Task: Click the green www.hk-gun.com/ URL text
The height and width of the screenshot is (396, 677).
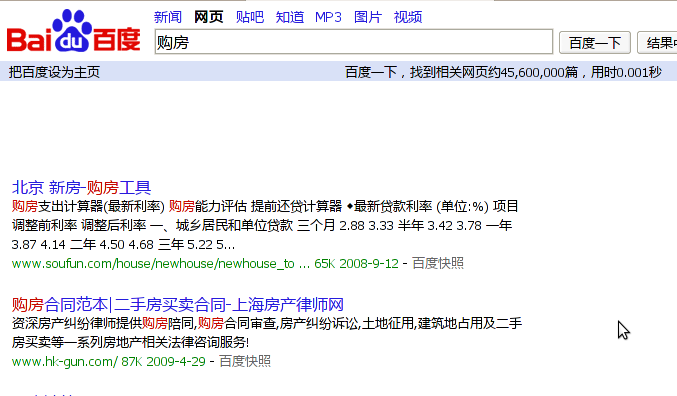Action: [x=64, y=361]
